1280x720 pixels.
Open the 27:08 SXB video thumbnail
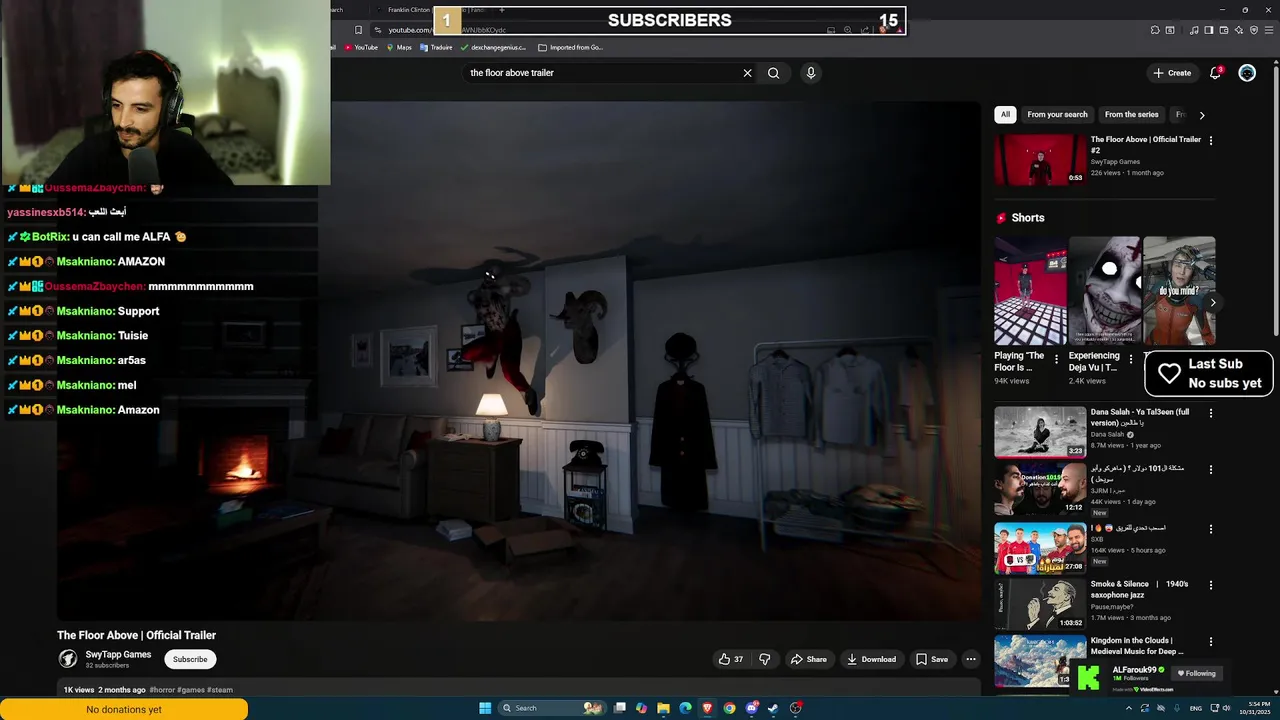(1040, 547)
